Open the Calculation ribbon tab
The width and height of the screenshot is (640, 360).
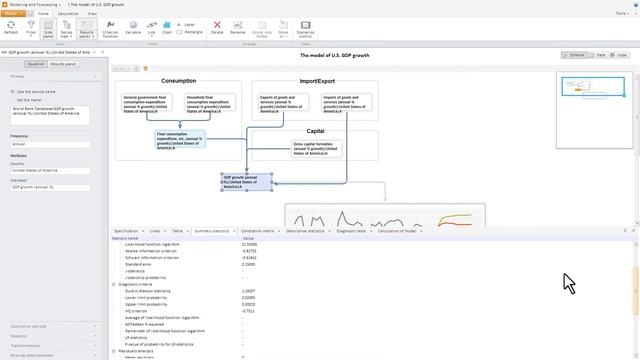pos(68,13)
